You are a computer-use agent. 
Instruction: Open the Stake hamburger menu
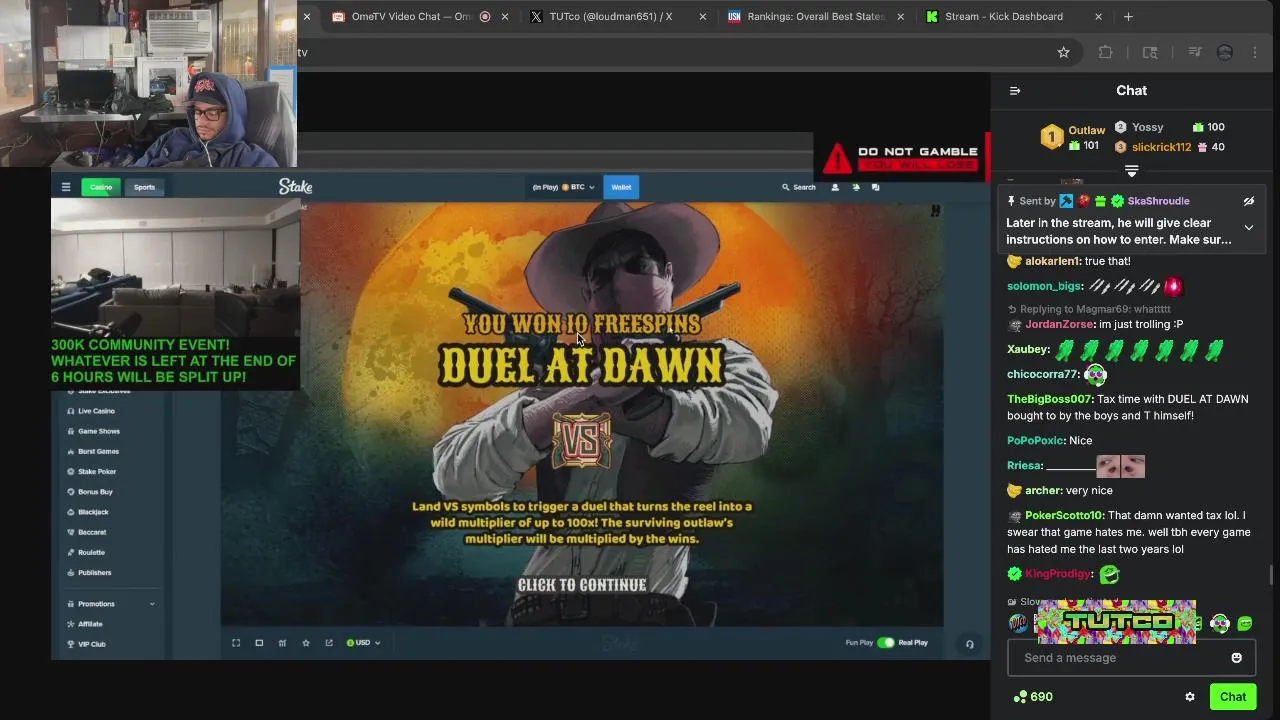click(66, 187)
